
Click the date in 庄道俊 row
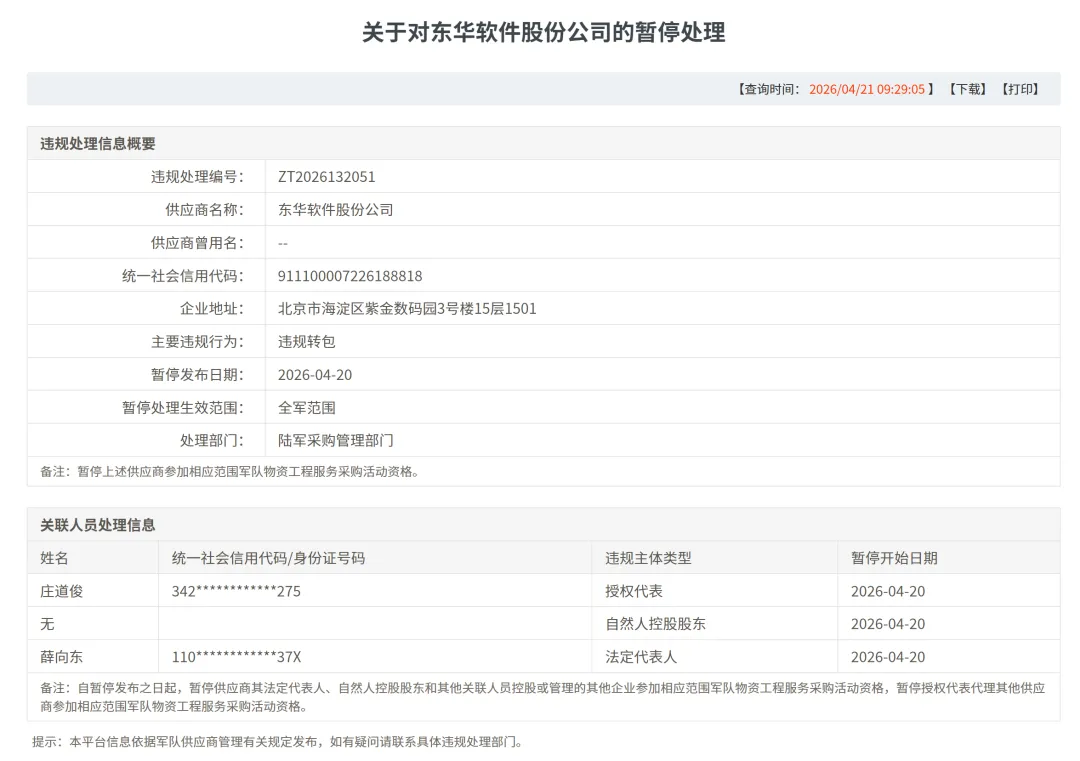coord(888,592)
